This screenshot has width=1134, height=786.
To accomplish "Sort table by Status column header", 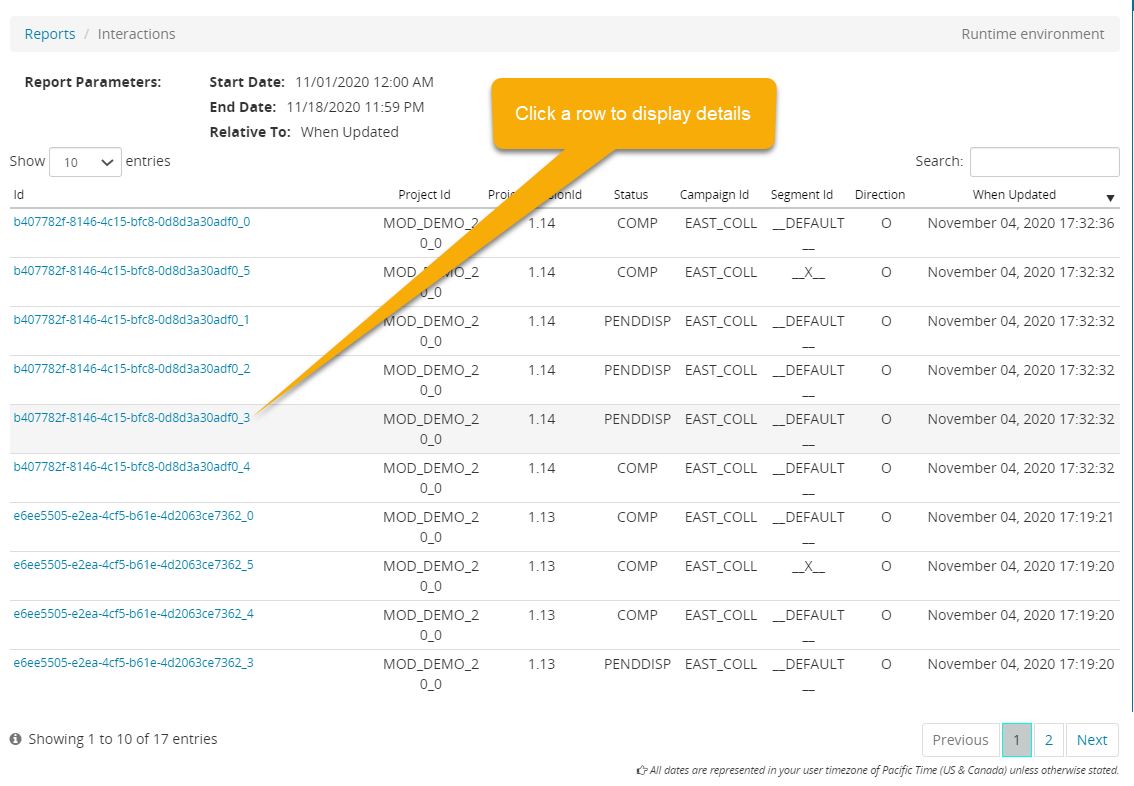I will [x=630, y=195].
